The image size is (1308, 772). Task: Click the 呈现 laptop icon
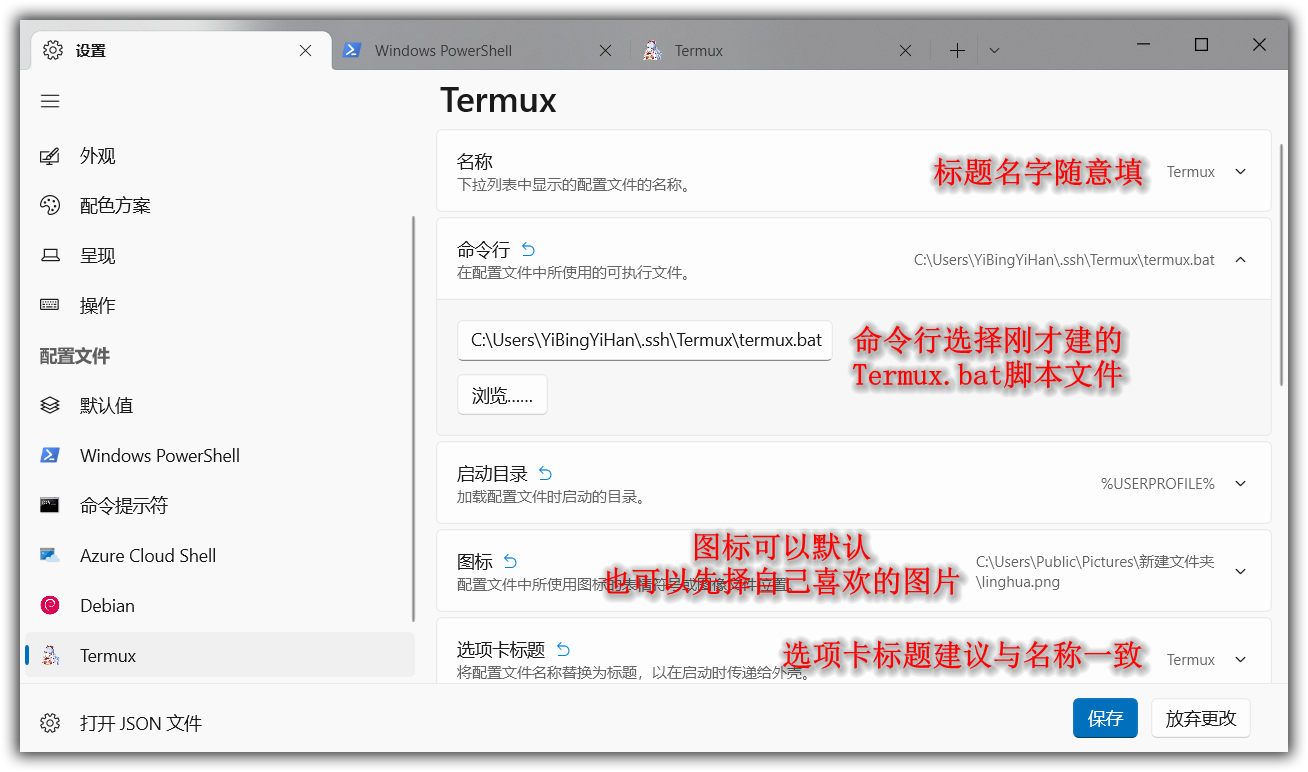tap(50, 256)
